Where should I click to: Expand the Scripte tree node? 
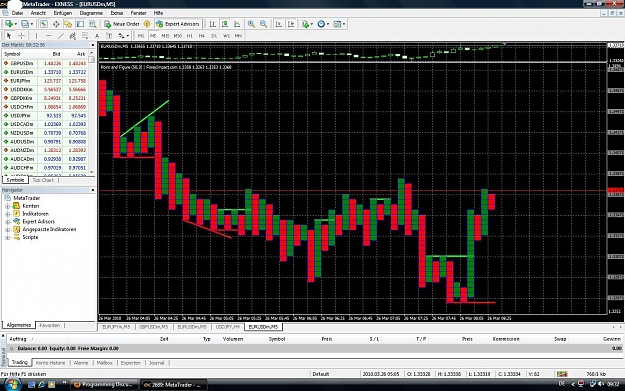7,237
